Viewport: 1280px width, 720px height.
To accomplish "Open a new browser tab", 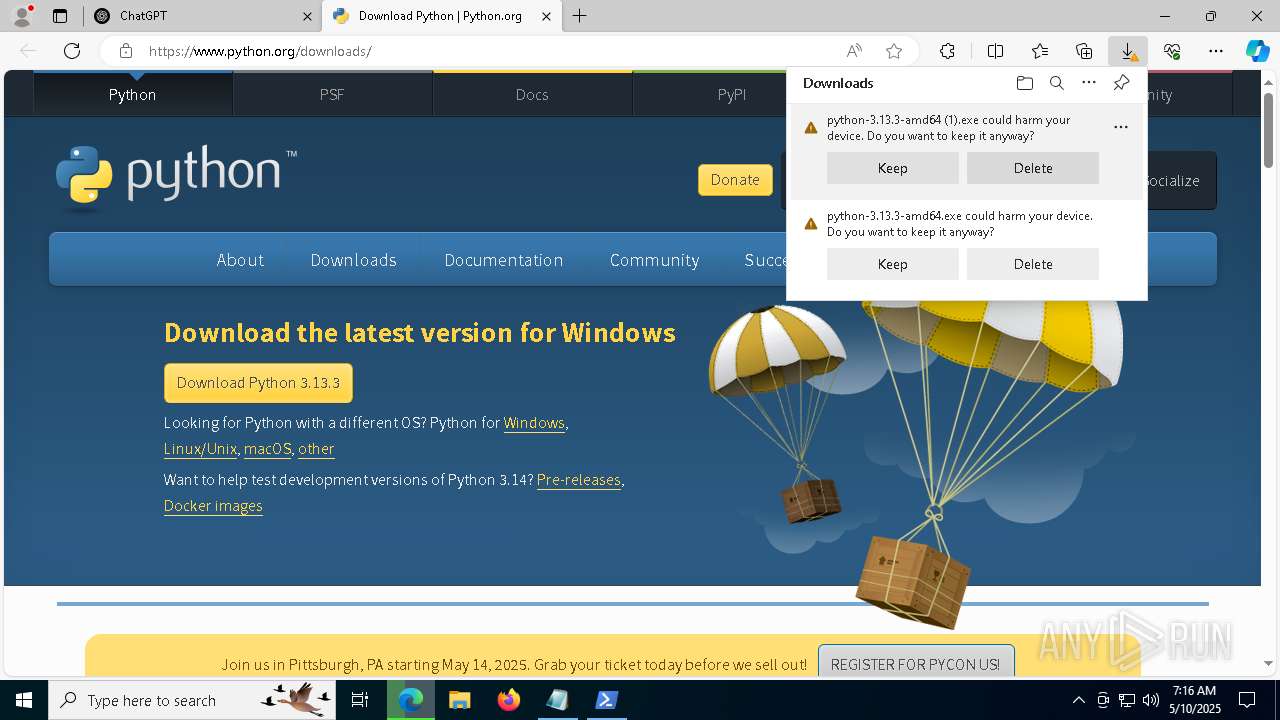I will point(579,16).
